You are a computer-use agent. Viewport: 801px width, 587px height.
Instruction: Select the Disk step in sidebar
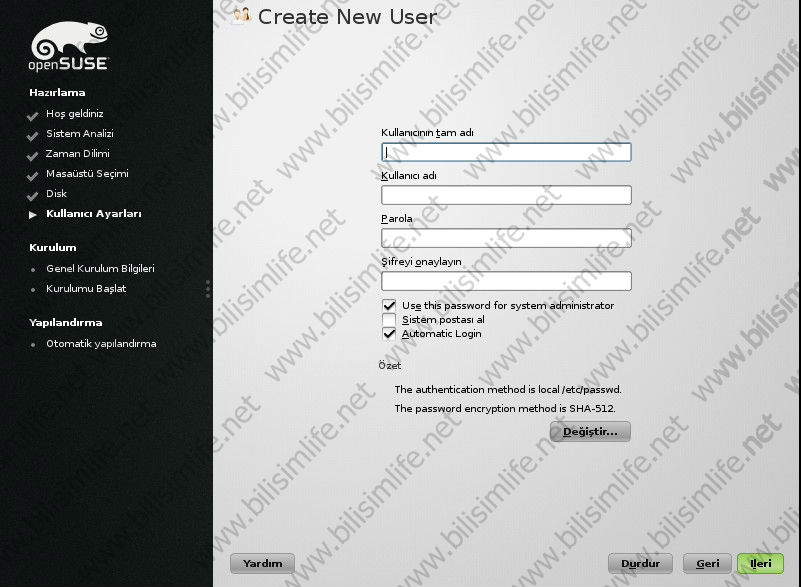click(x=56, y=194)
